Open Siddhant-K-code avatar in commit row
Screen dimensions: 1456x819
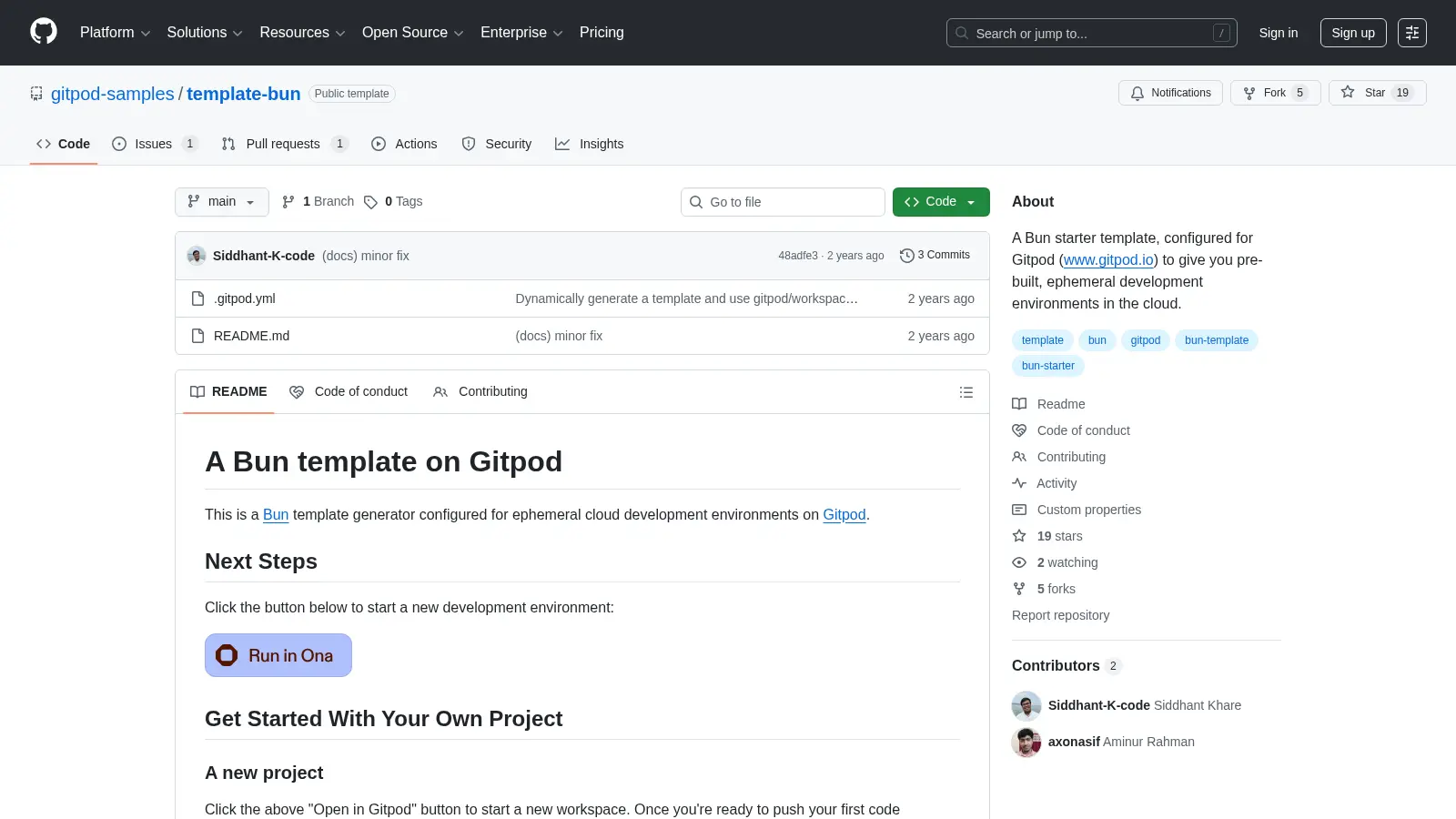197,256
